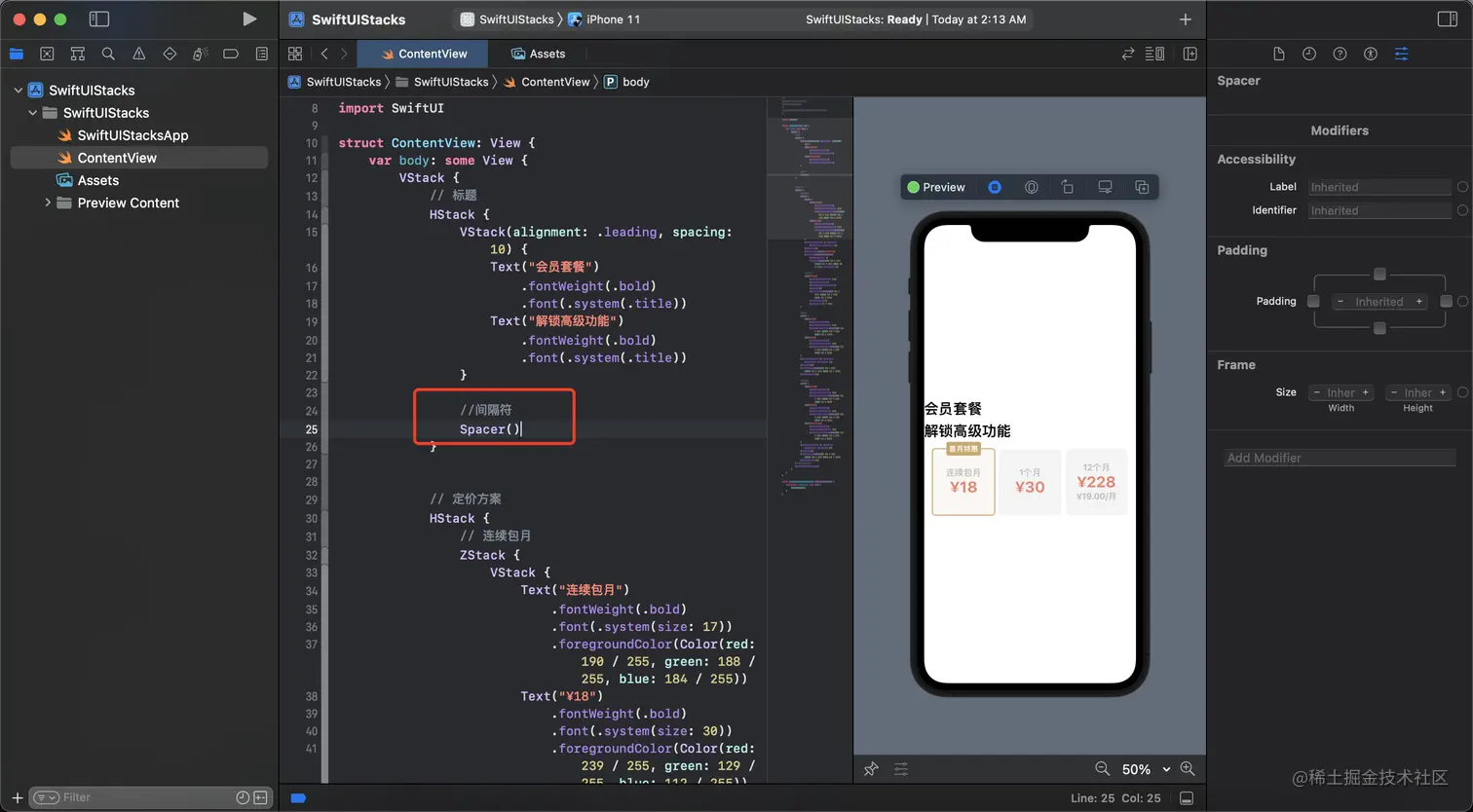The width and height of the screenshot is (1473, 812).
Task: Click the frame Size circle indicator
Action: 1462,392
